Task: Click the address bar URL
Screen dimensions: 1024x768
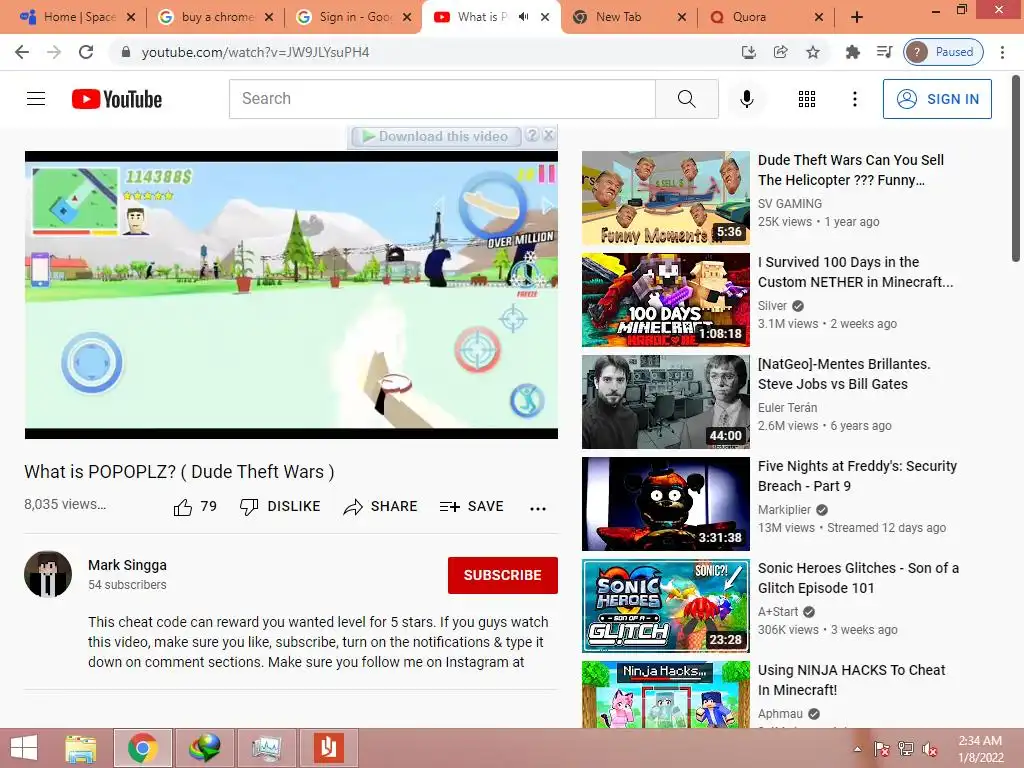Action: click(x=255, y=52)
